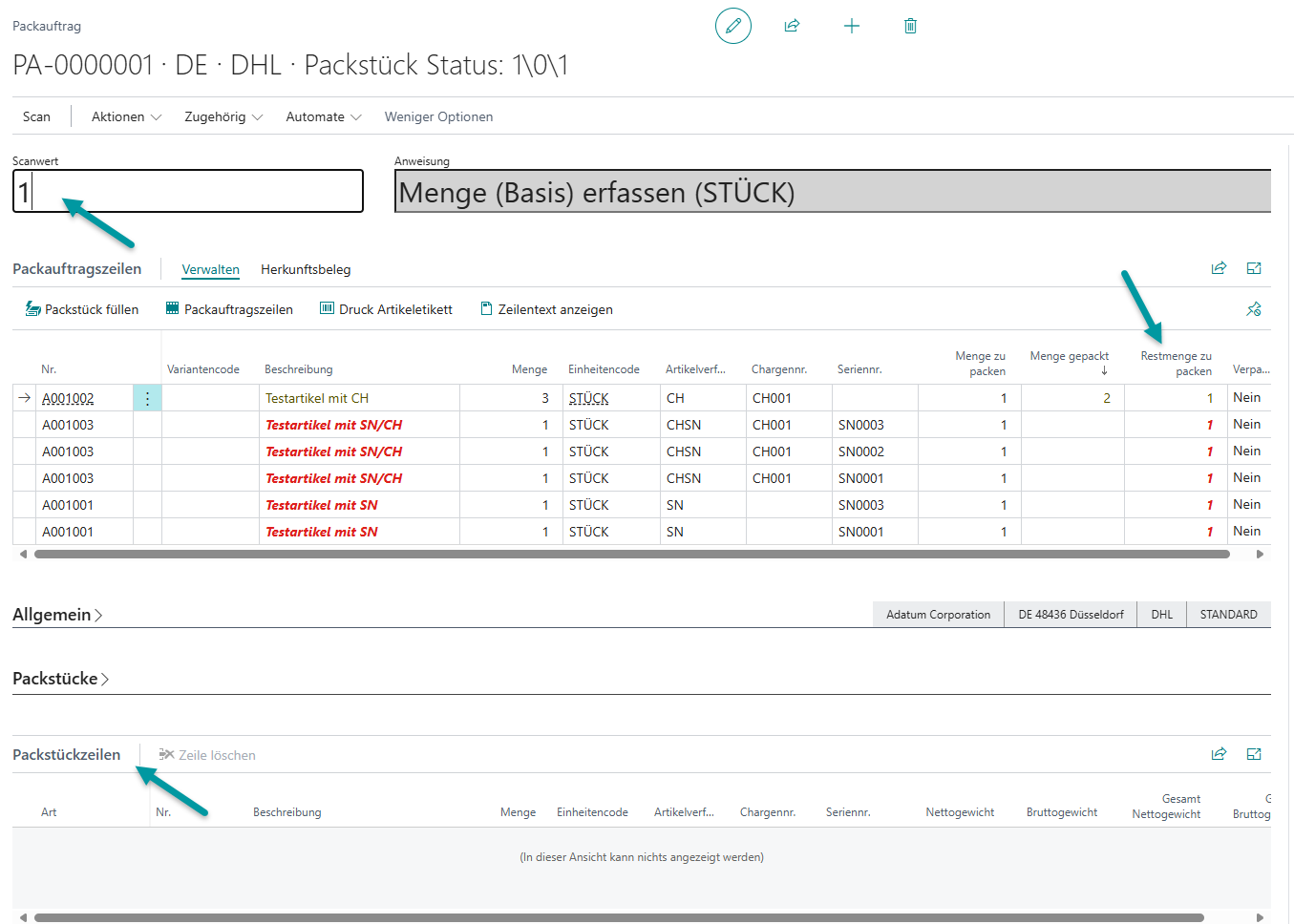Open three-dot menu for row A001002
The height and width of the screenshot is (924, 1294).
tap(147, 398)
